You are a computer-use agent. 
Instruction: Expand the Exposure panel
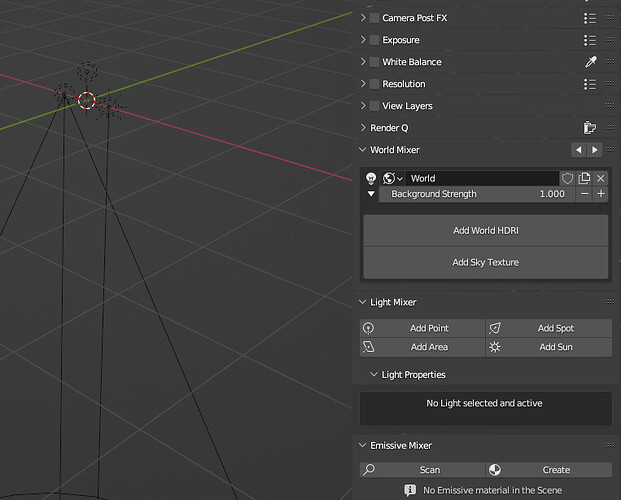[x=363, y=40]
